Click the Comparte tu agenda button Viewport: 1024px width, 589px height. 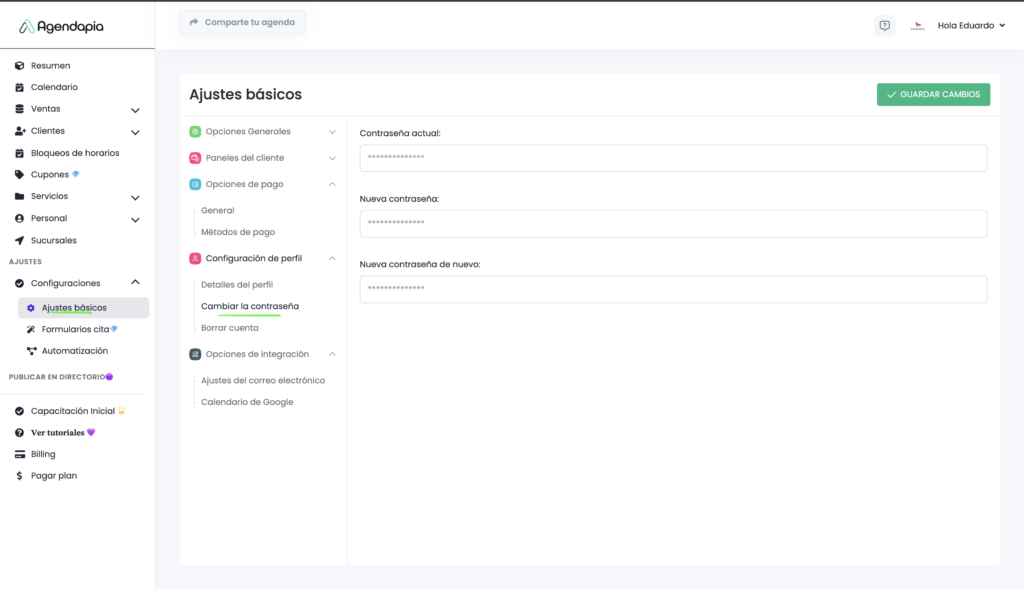(x=242, y=22)
